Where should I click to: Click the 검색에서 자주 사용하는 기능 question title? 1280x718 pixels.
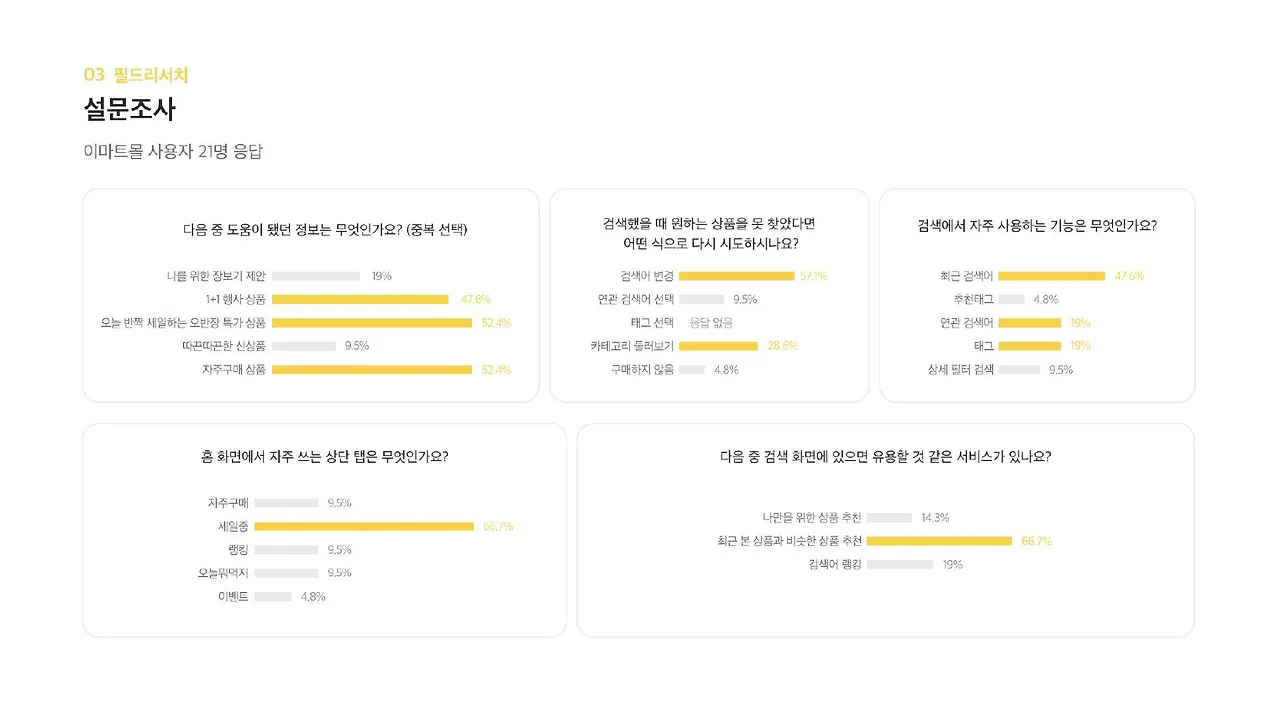click(x=1037, y=226)
